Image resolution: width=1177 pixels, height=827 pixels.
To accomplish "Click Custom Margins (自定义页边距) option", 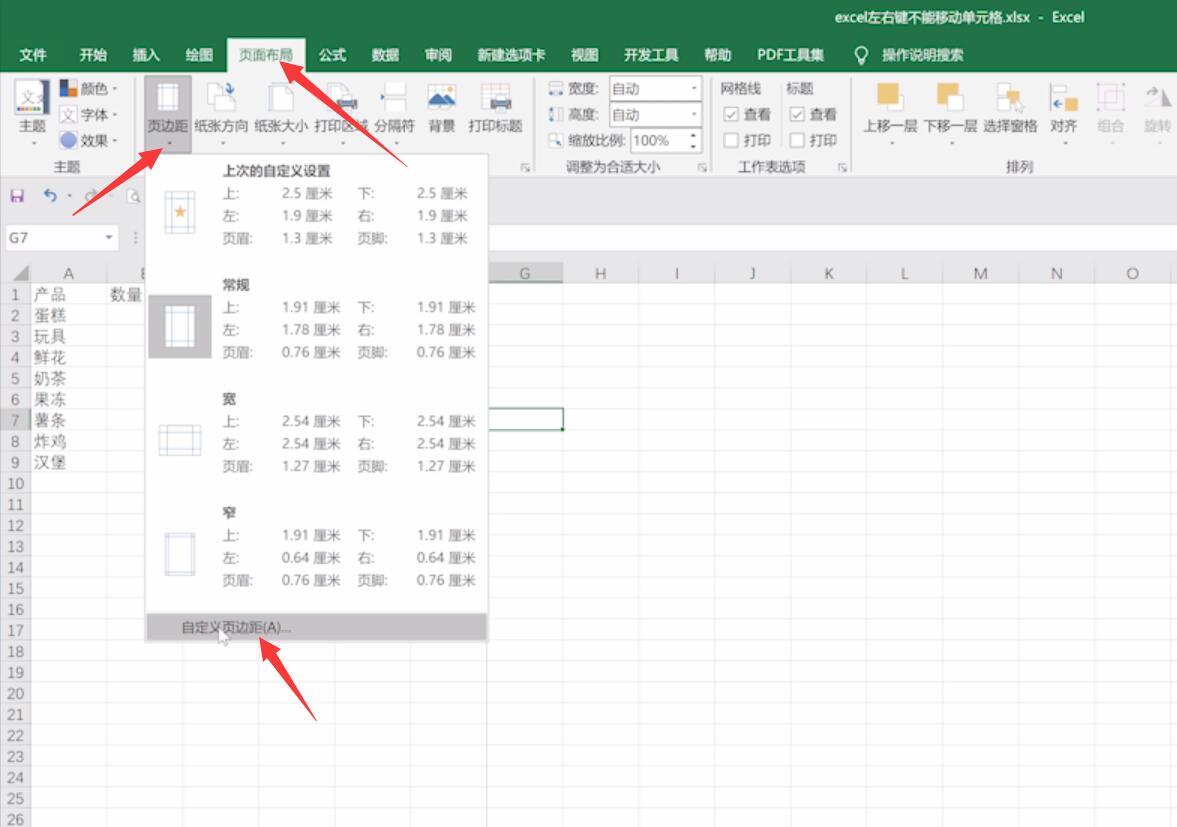I will point(317,627).
